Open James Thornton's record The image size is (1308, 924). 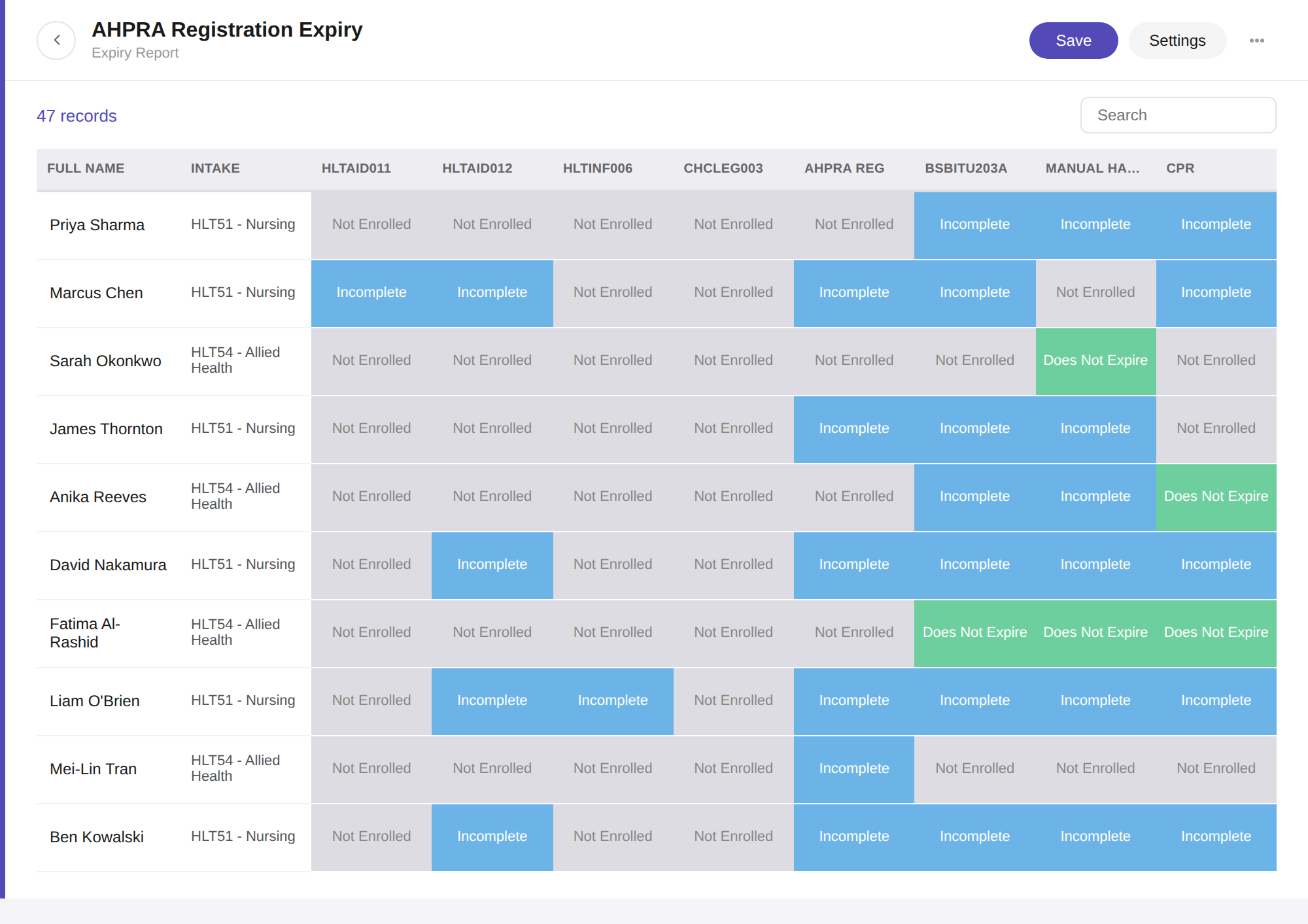[106, 429]
